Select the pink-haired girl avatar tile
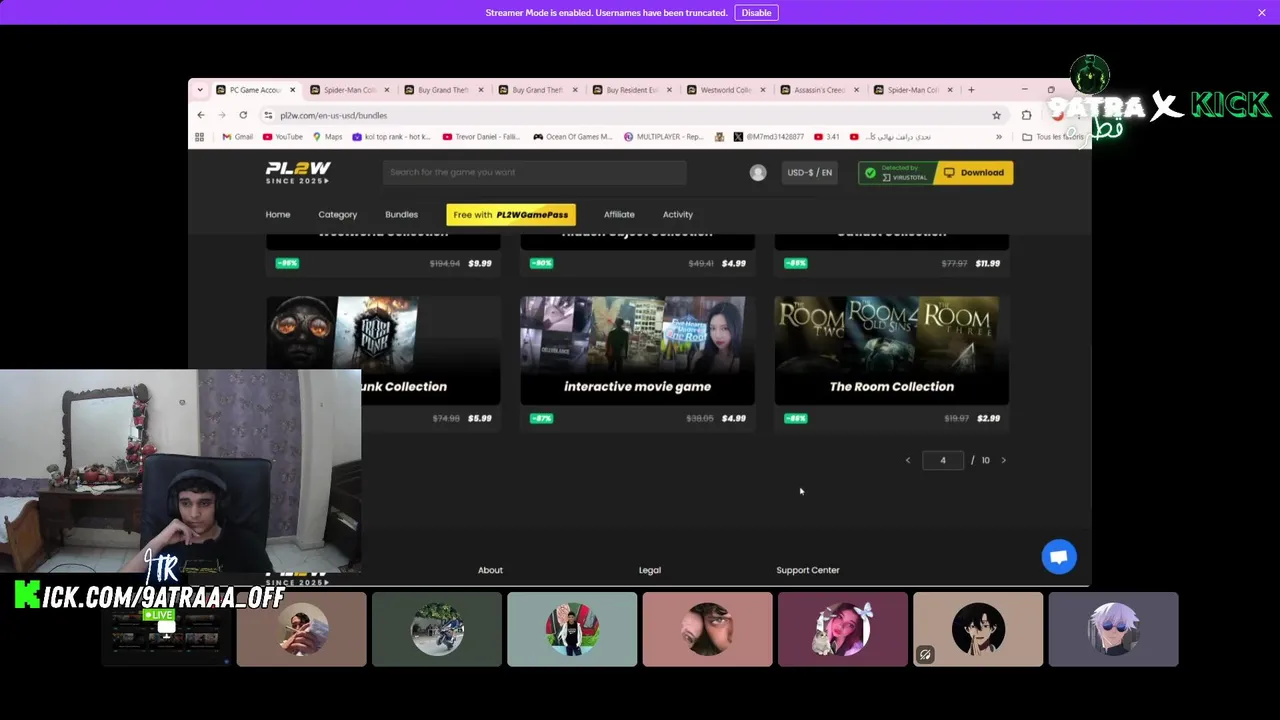Viewport: 1280px width, 720px height. coord(843,629)
